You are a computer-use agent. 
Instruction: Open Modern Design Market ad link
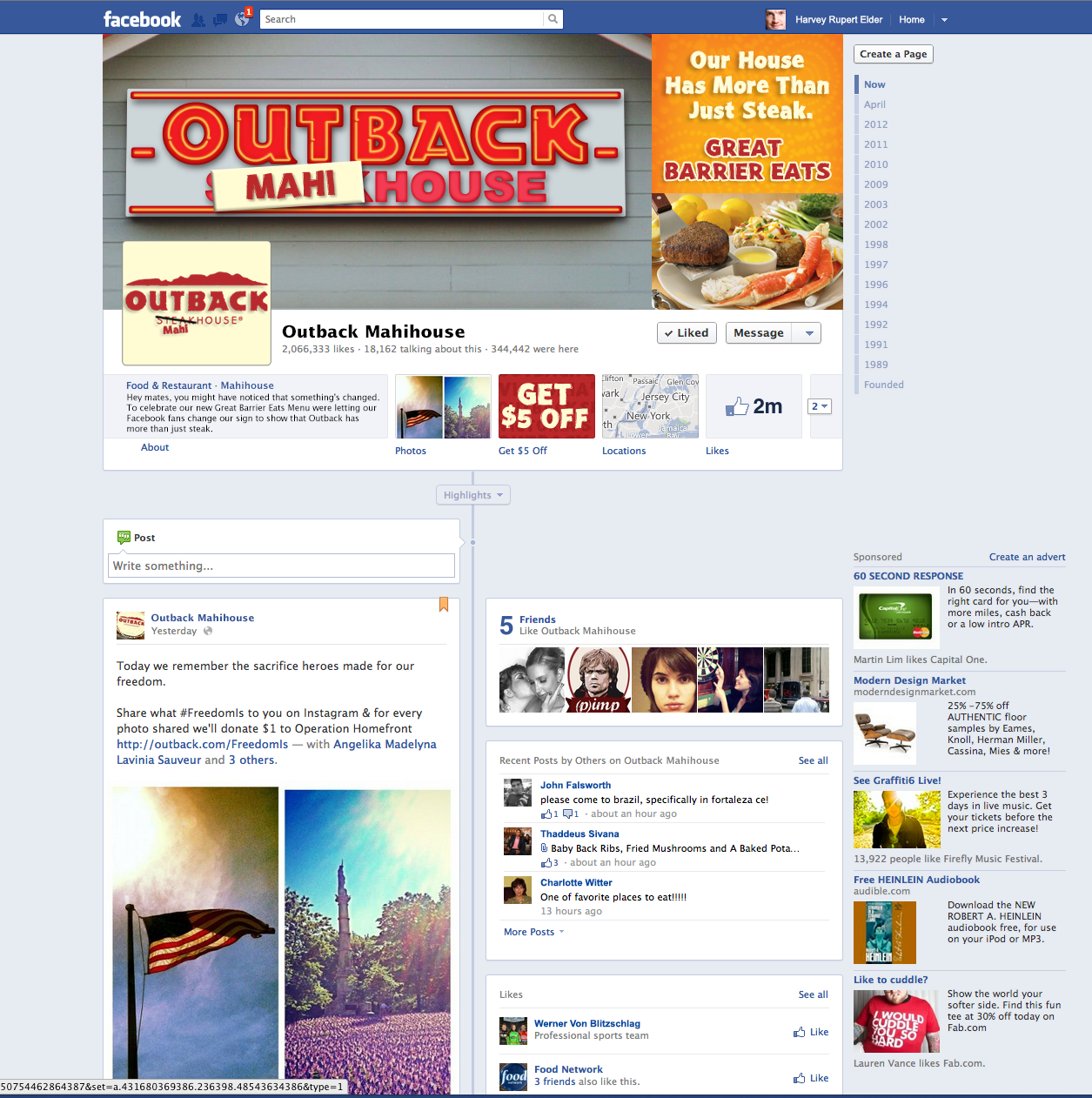(x=909, y=680)
